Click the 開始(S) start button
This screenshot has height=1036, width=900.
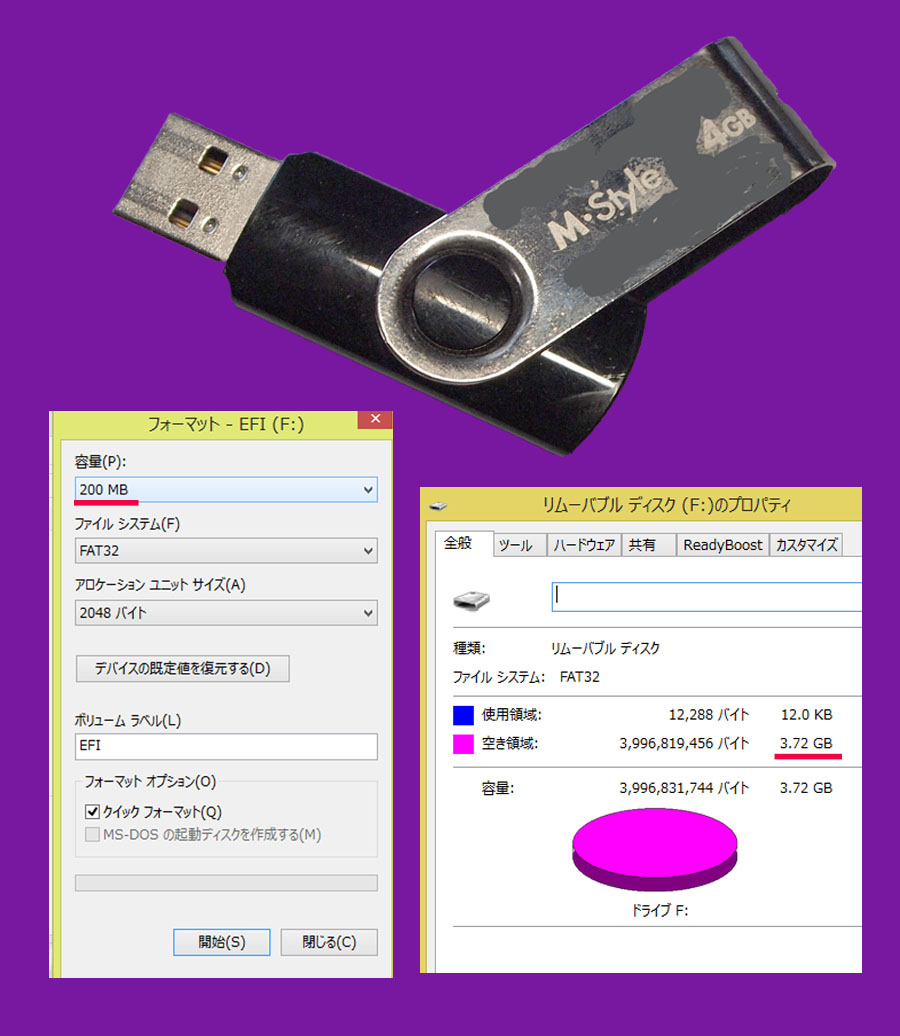[x=221, y=942]
